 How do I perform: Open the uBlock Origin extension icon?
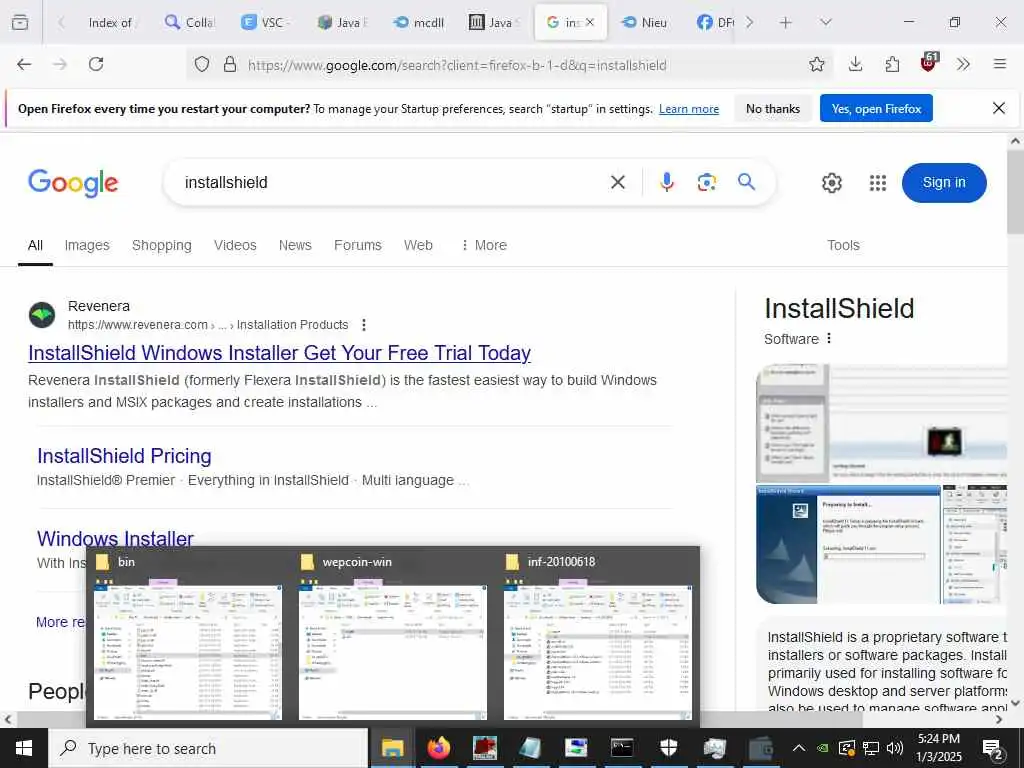tap(929, 62)
